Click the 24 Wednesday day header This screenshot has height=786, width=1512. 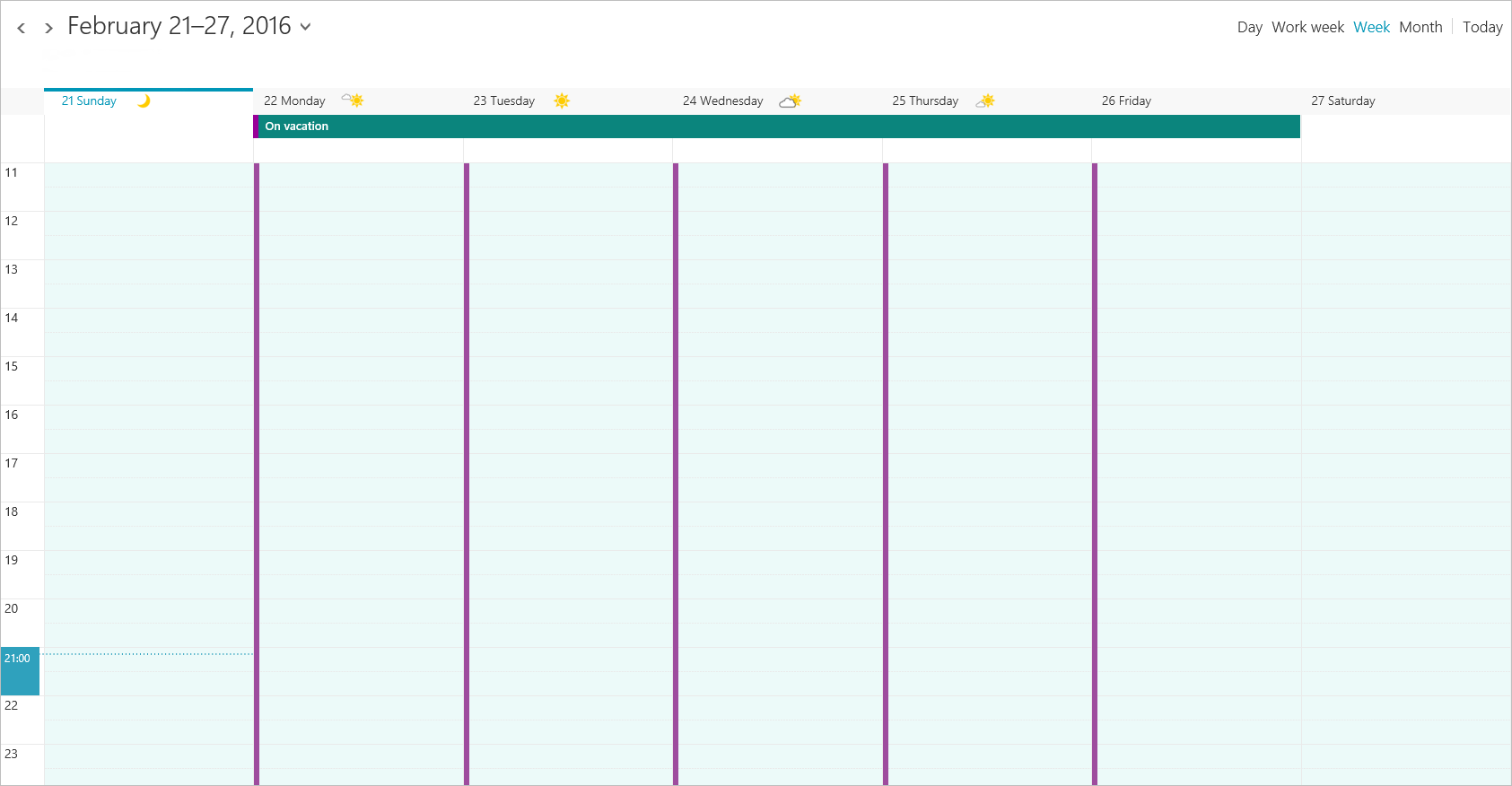pyautogui.click(x=722, y=101)
